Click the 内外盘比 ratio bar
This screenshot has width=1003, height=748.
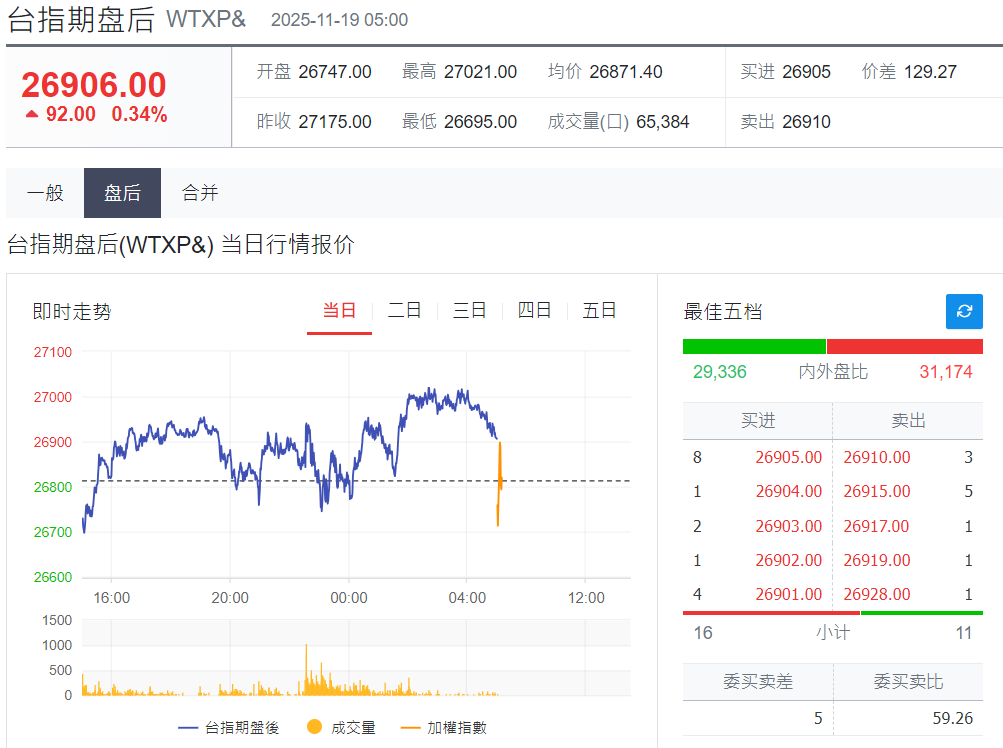(833, 345)
